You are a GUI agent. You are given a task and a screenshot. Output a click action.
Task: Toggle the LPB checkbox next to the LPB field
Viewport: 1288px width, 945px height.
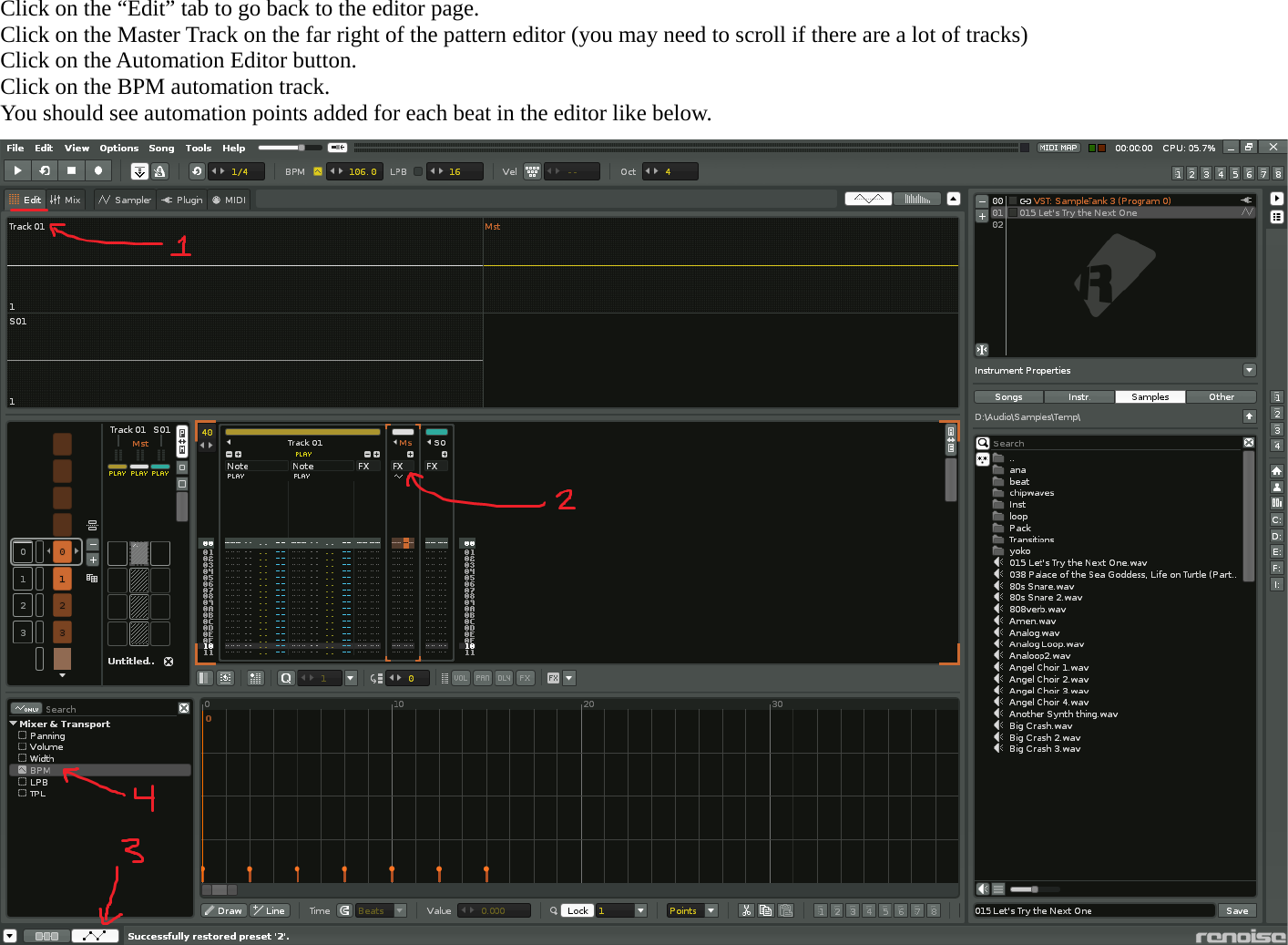[417, 171]
